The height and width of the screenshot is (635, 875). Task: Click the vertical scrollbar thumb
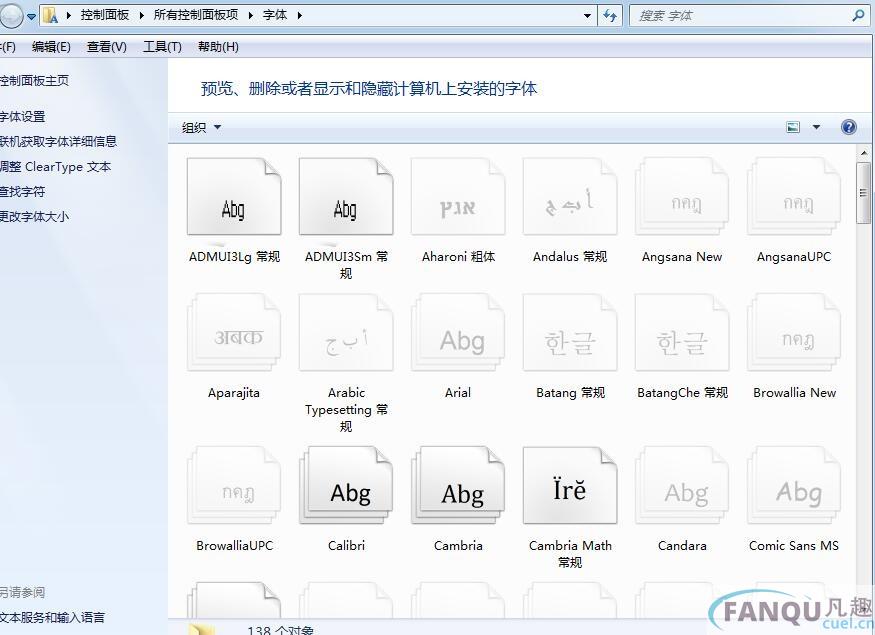[x=863, y=193]
